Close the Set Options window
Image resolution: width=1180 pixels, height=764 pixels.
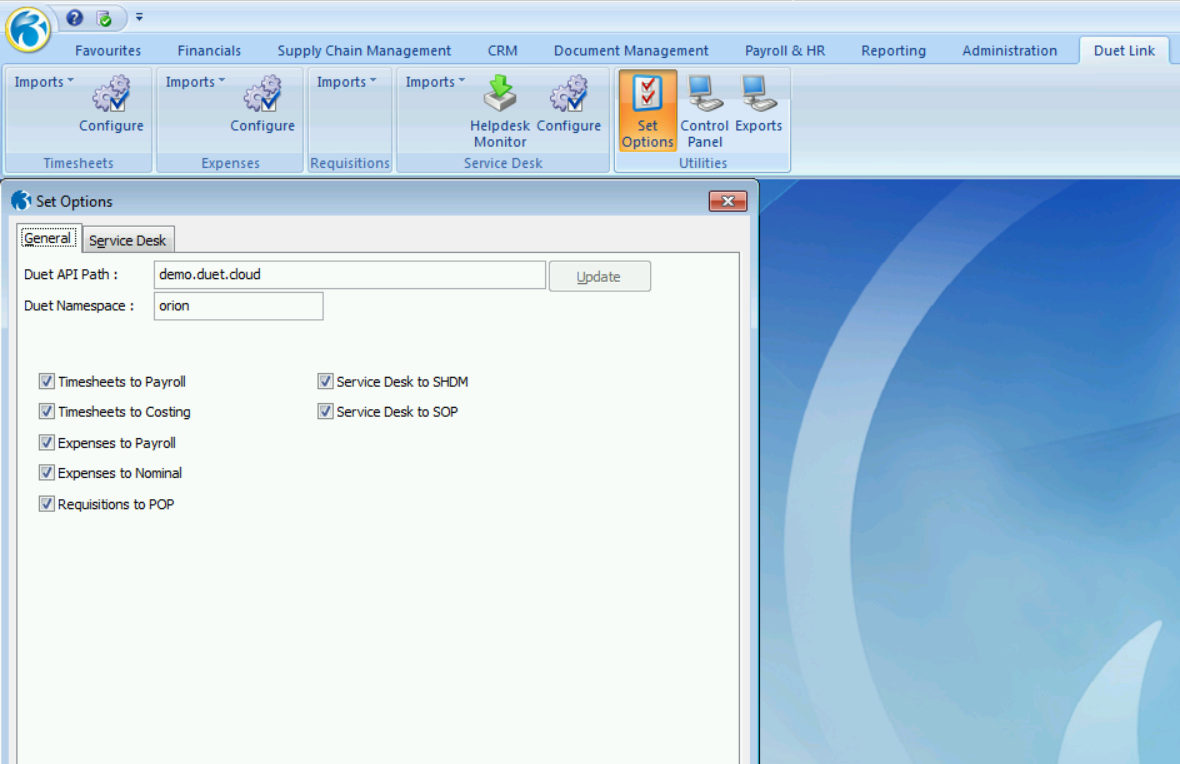728,201
